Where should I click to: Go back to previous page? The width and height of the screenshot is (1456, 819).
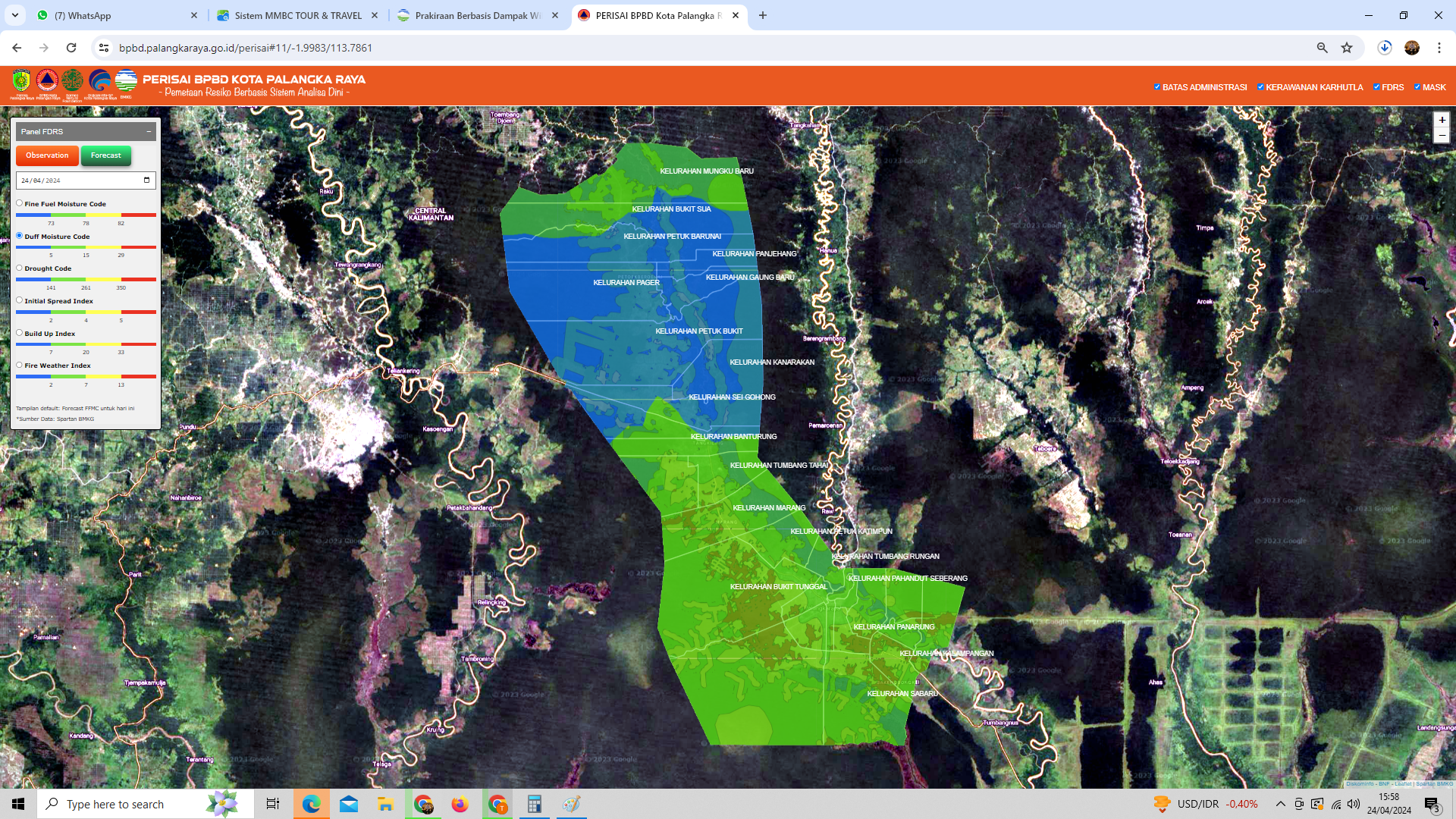(x=17, y=48)
